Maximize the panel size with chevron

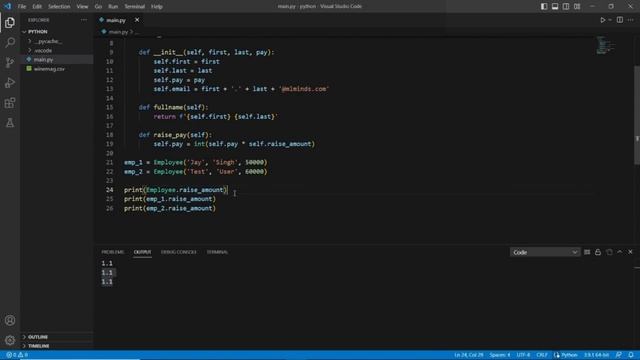(x=620, y=252)
